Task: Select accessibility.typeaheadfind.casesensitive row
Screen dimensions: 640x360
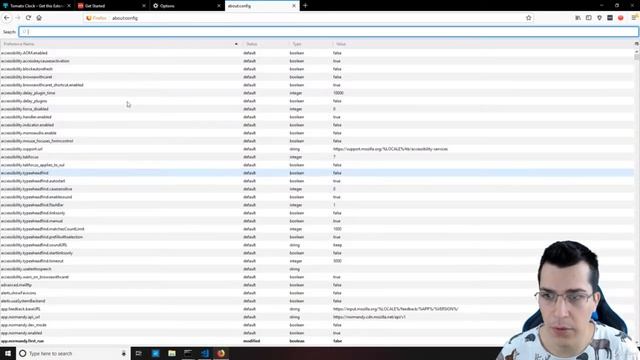Action: click(x=317, y=189)
